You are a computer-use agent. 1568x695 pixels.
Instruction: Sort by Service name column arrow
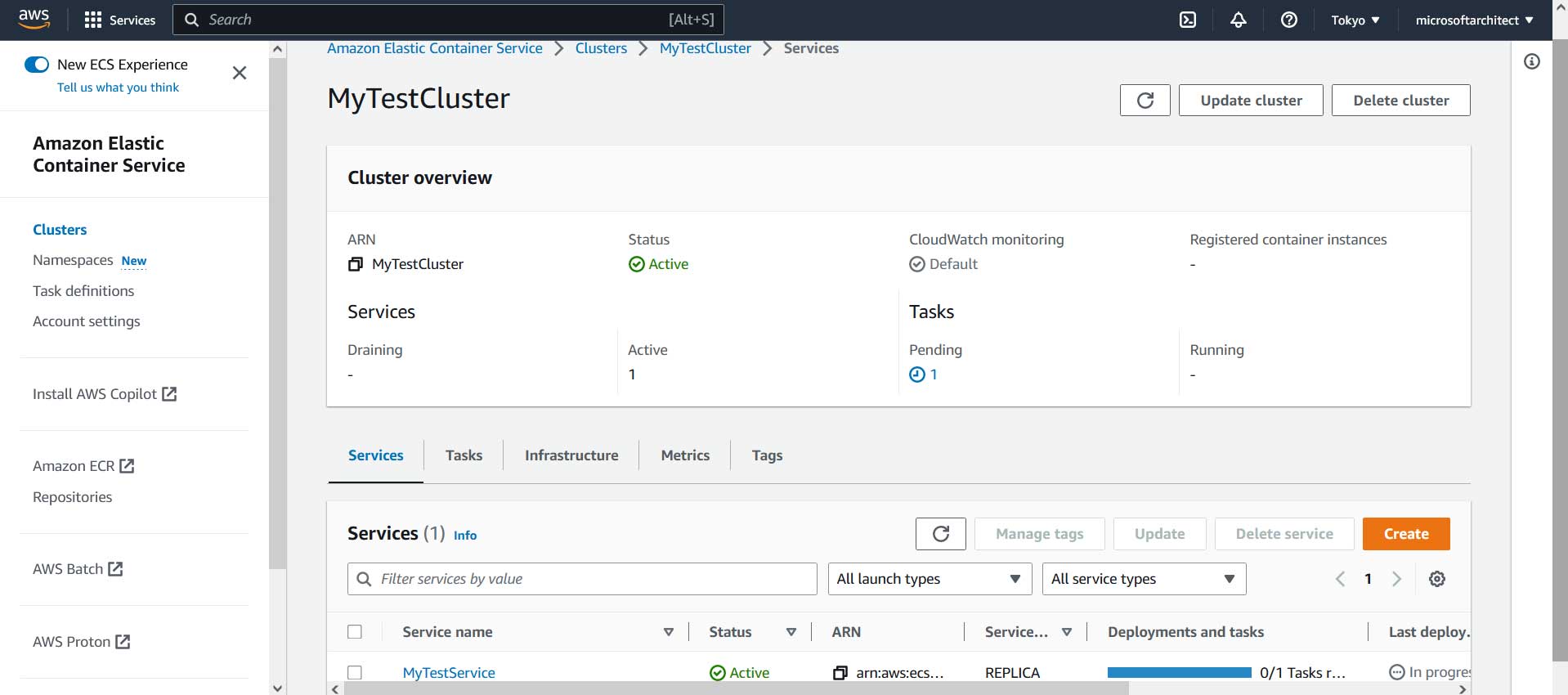coord(669,632)
